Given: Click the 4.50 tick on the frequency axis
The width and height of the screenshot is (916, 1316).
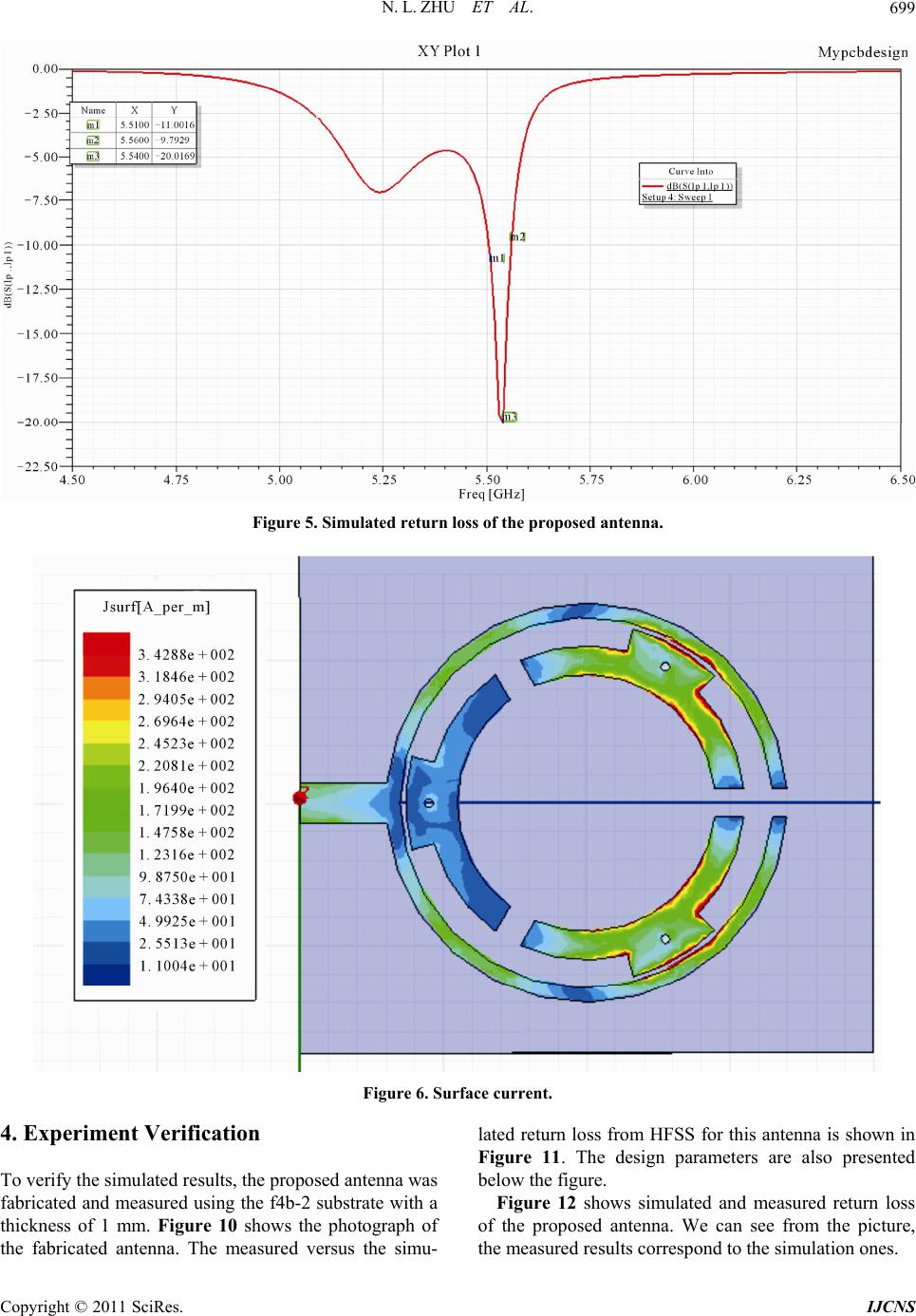Looking at the screenshot, I should click(x=72, y=480).
